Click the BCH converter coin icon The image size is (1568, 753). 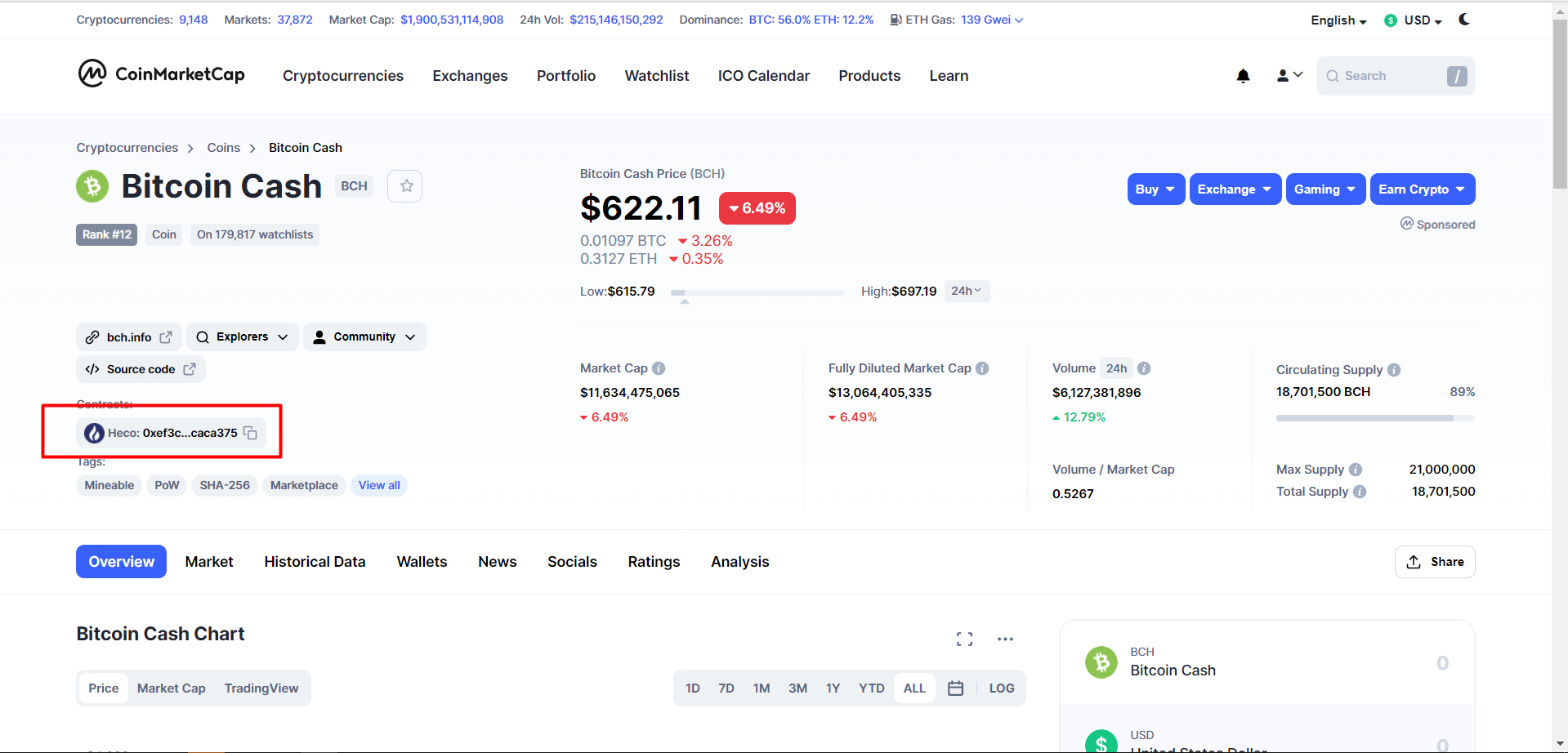[1101, 662]
